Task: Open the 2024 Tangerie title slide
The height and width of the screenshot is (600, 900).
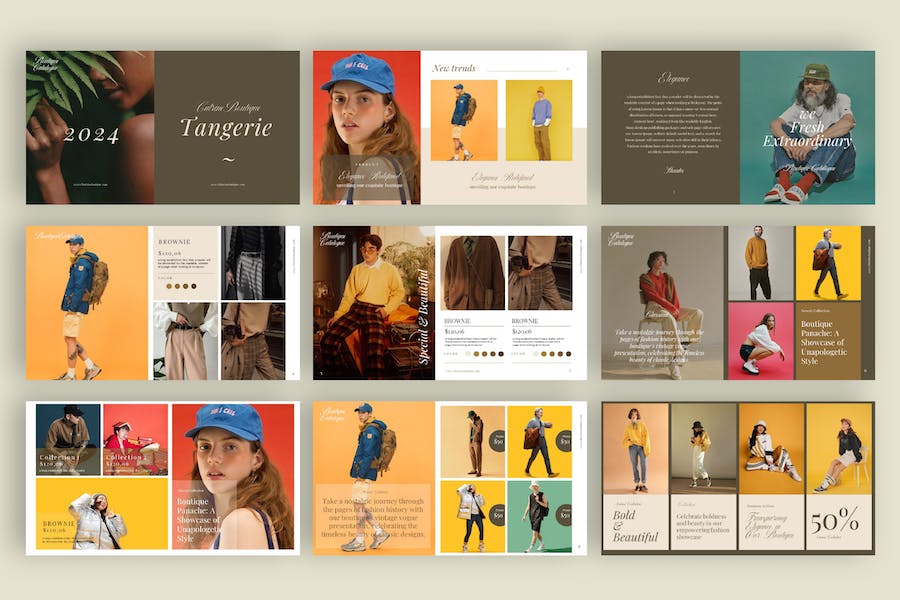Action: 162,127
